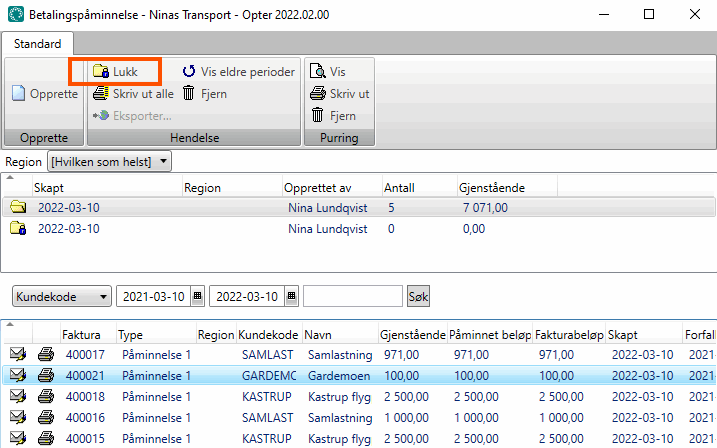
Task: Click Skriv ut alle in Hendelse group
Action: click(133, 94)
